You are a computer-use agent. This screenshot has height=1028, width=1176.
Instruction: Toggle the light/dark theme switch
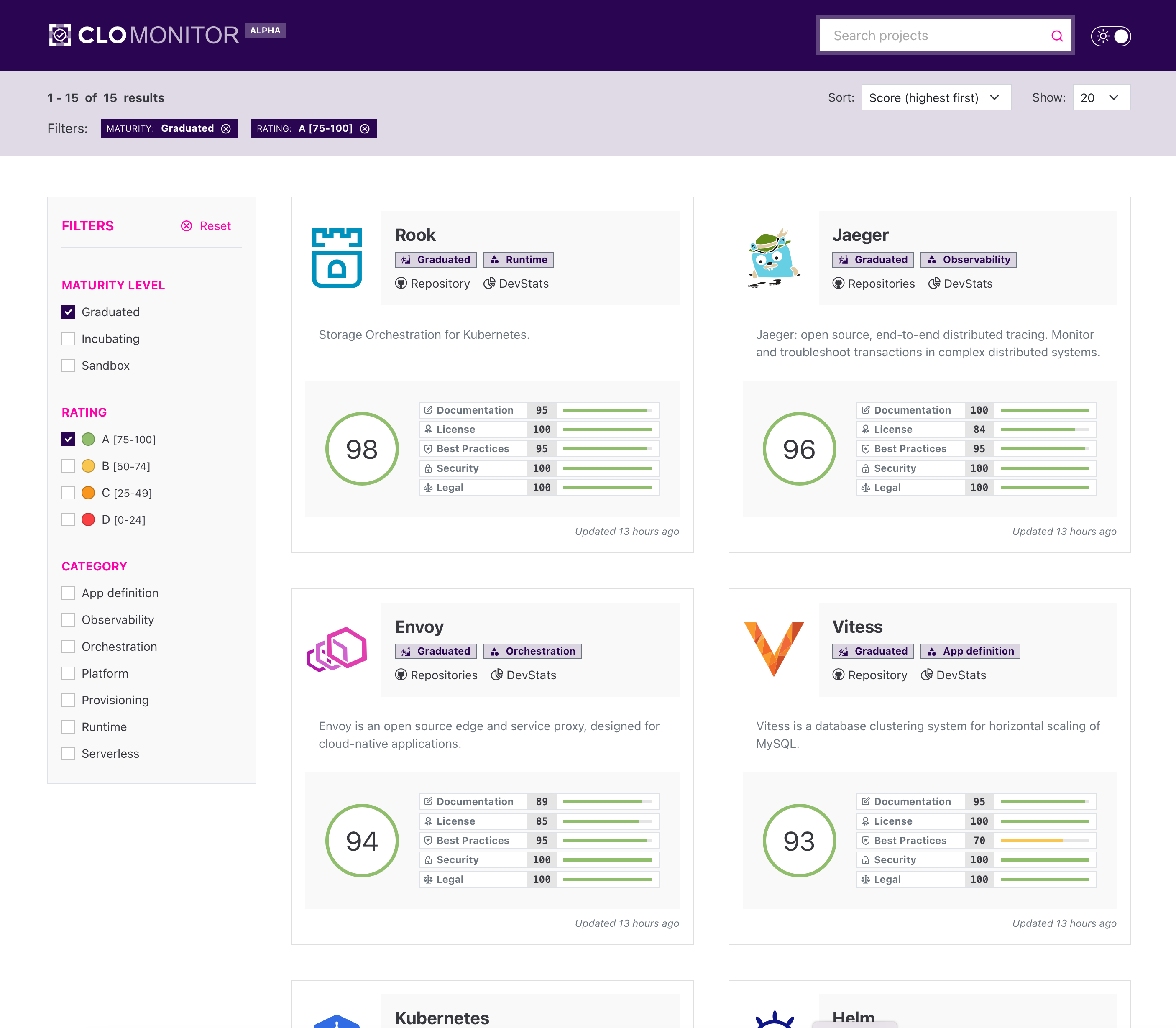pos(1111,36)
